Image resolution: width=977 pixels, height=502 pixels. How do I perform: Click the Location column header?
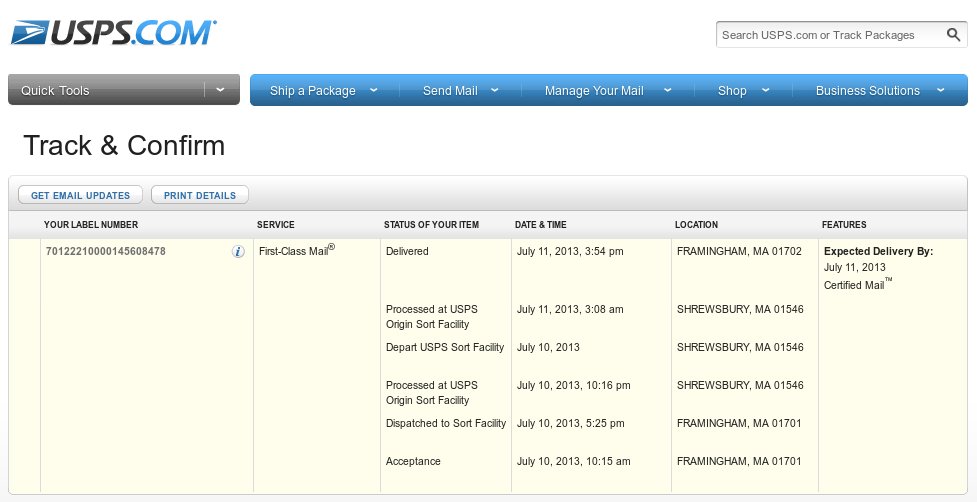click(x=696, y=224)
